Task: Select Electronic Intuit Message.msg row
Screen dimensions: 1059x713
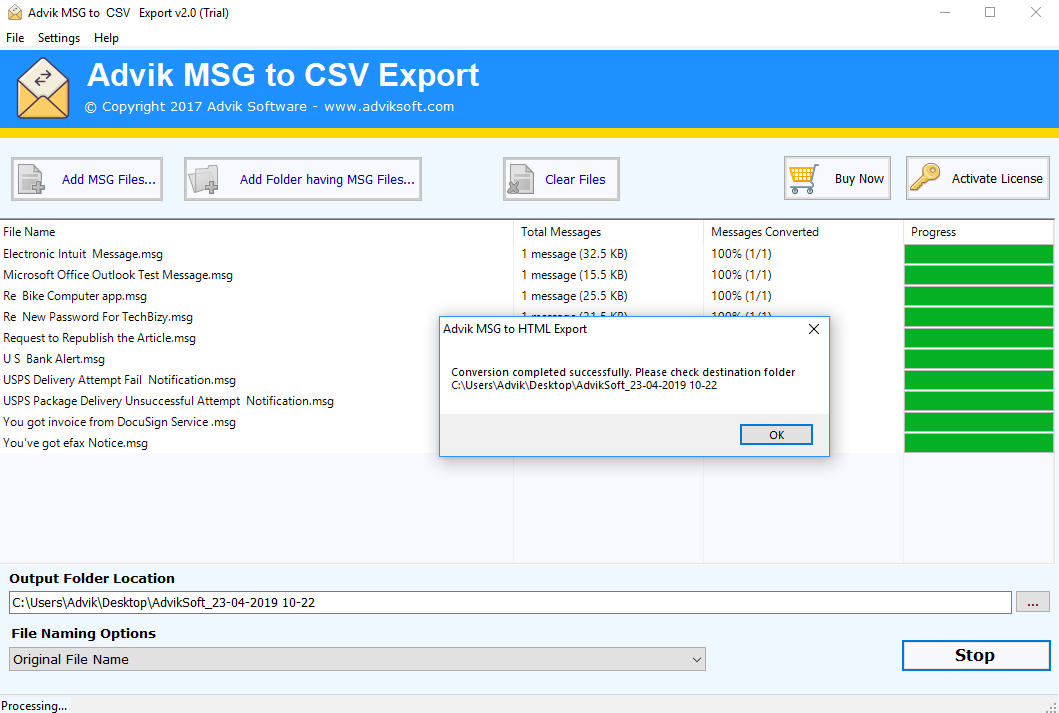Action: coord(83,254)
